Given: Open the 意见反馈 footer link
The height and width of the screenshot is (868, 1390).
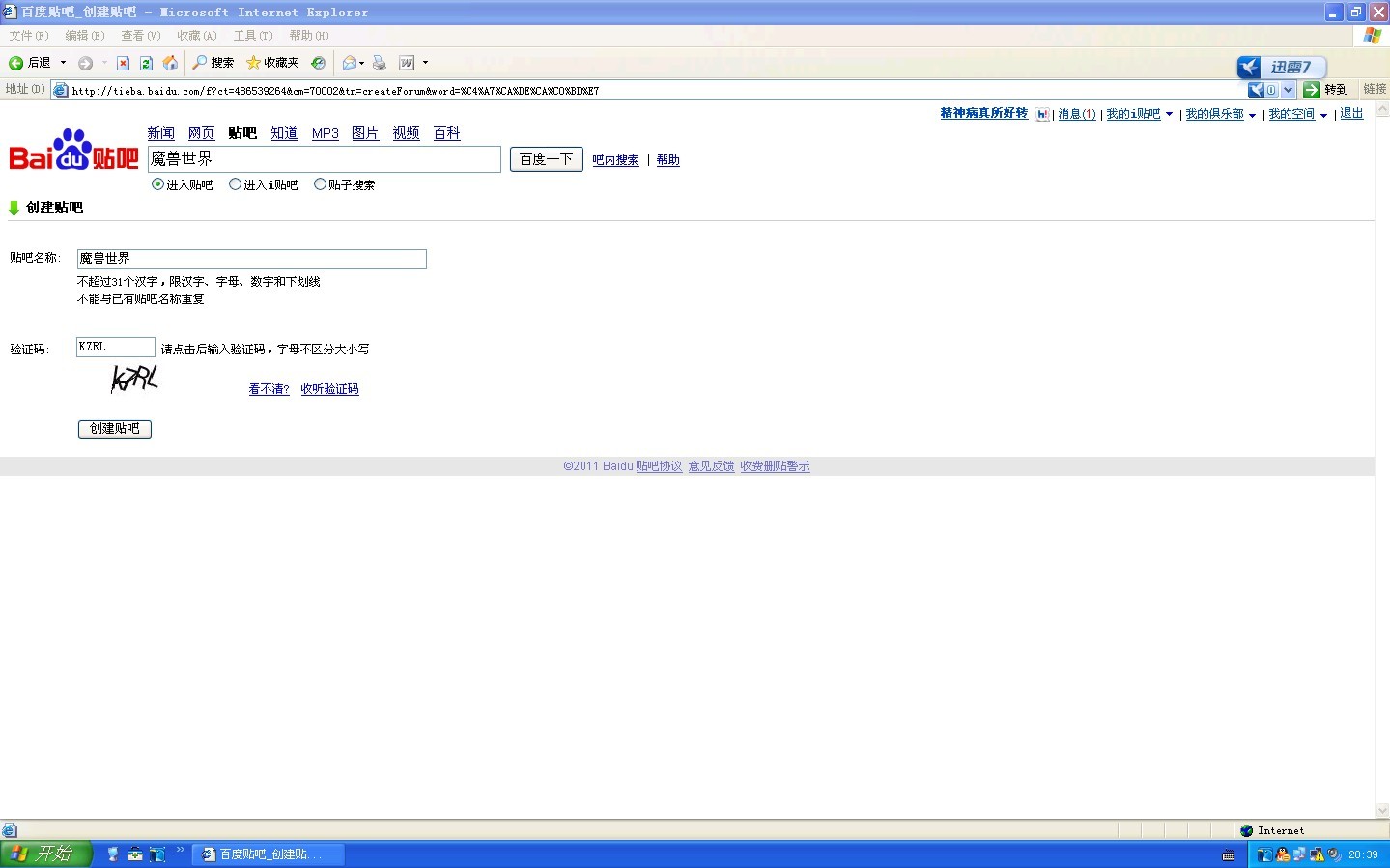Looking at the screenshot, I should (712, 466).
